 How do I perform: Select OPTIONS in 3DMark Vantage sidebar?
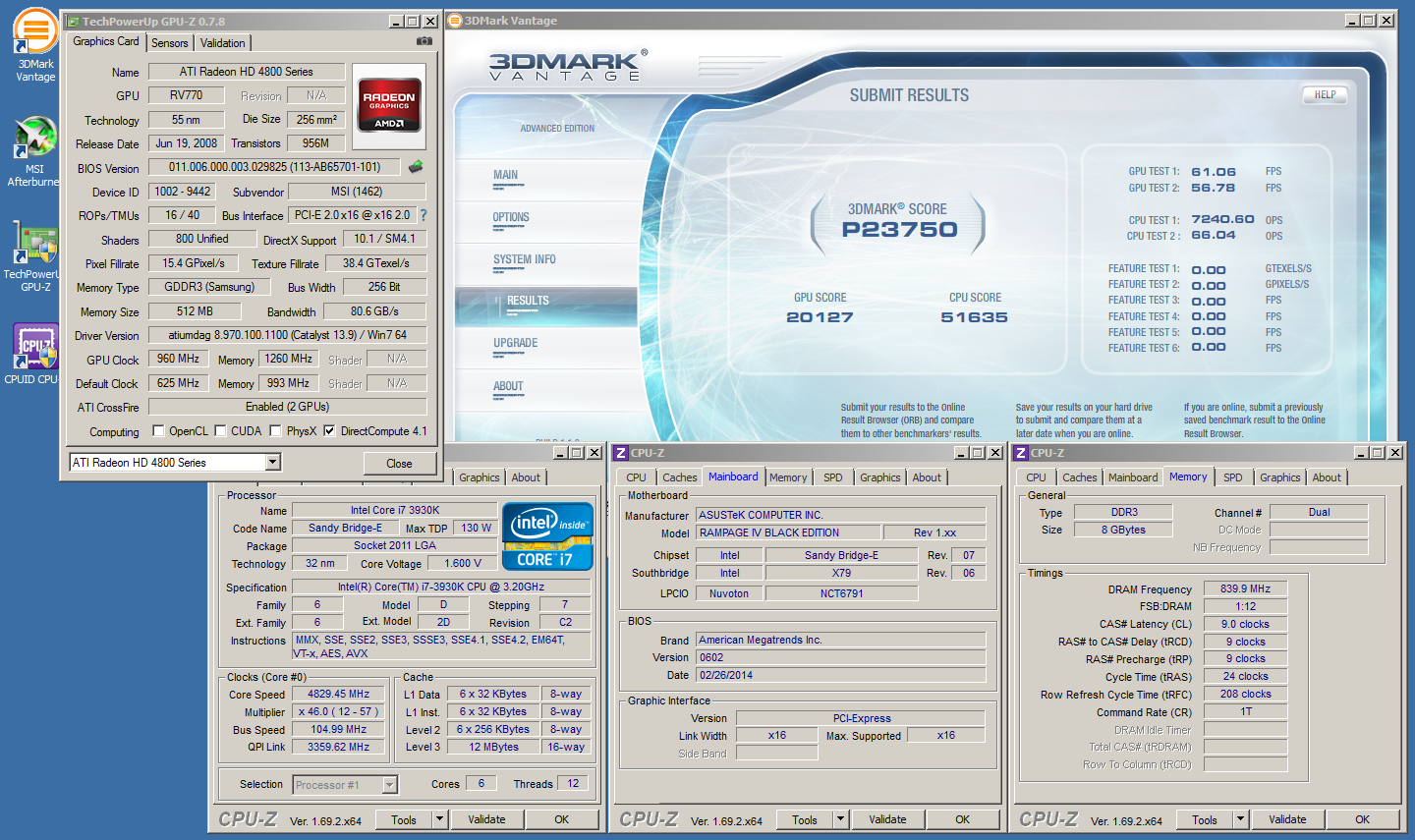[x=511, y=217]
